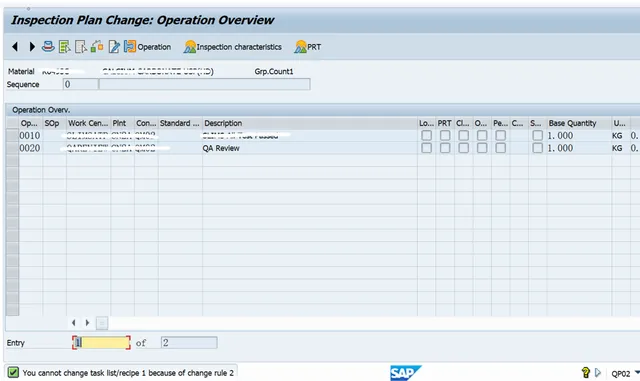
Task: Open the Operation details button
Action: pyautogui.click(x=147, y=47)
